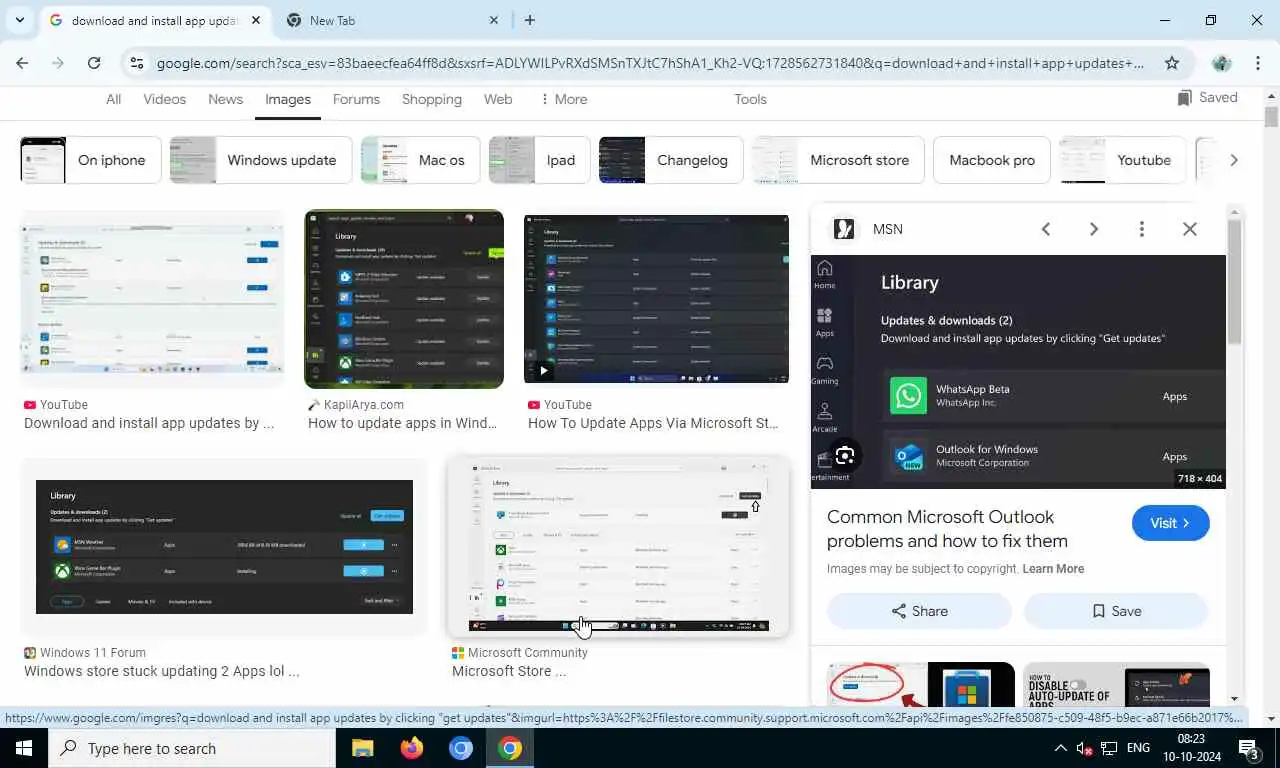Screen dimensions: 1280x768
Task: Open 'Windows store stuck updating 2 Apps' link
Action: 161,671
